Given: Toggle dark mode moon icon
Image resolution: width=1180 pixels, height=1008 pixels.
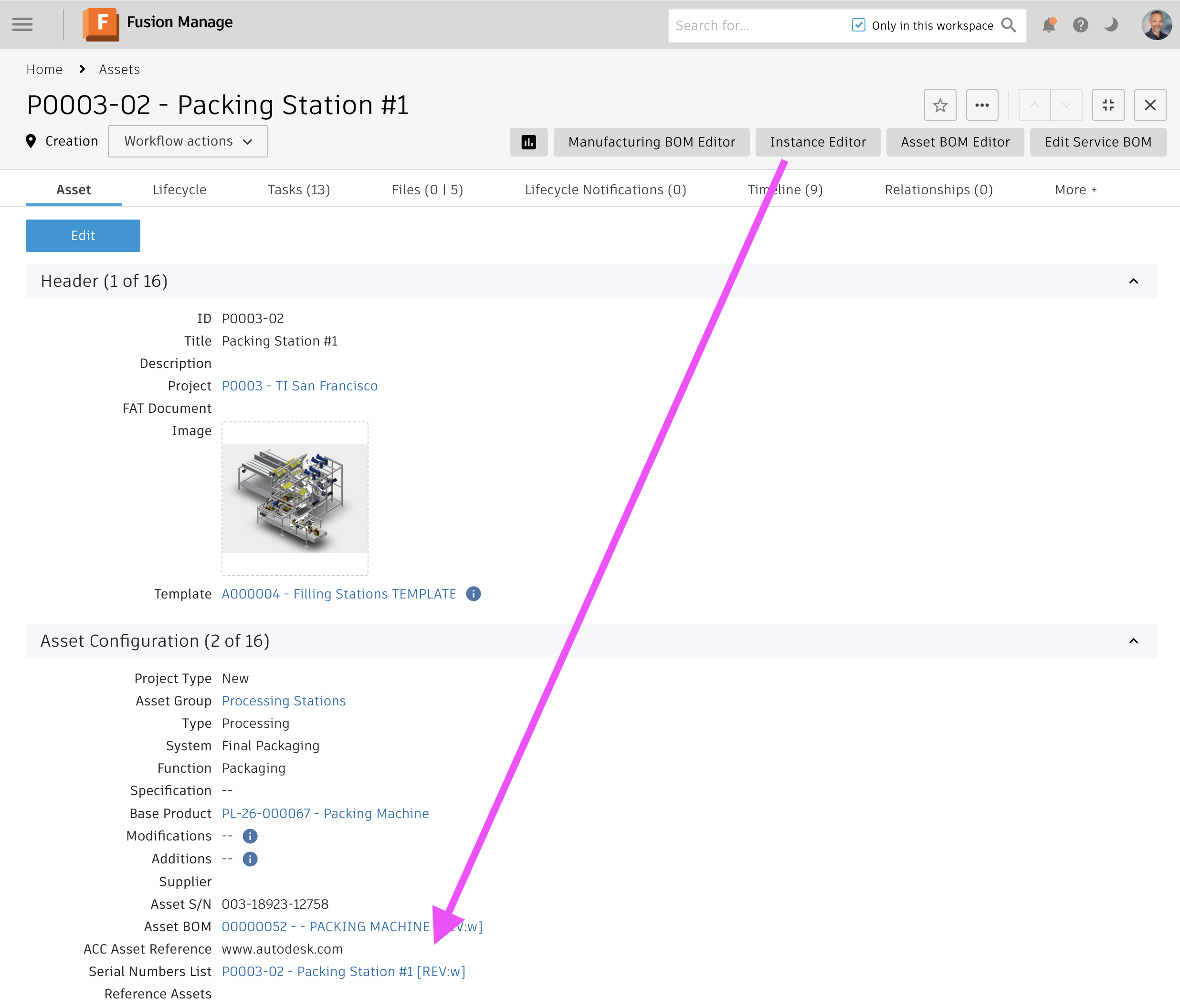Looking at the screenshot, I should coord(1110,26).
